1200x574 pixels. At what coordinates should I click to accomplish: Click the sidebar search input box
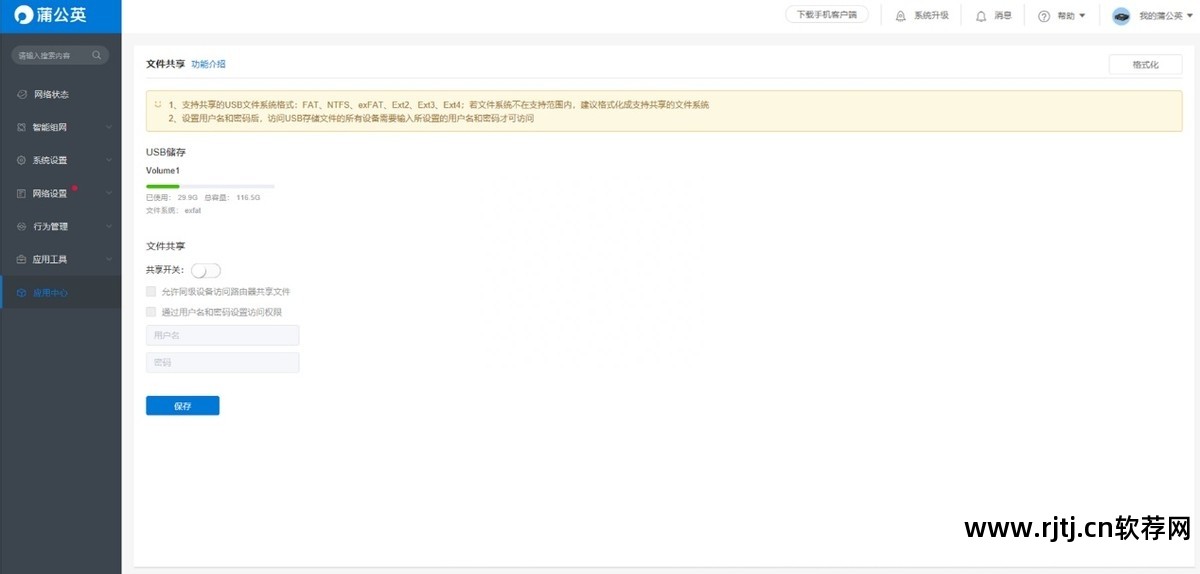click(x=60, y=55)
